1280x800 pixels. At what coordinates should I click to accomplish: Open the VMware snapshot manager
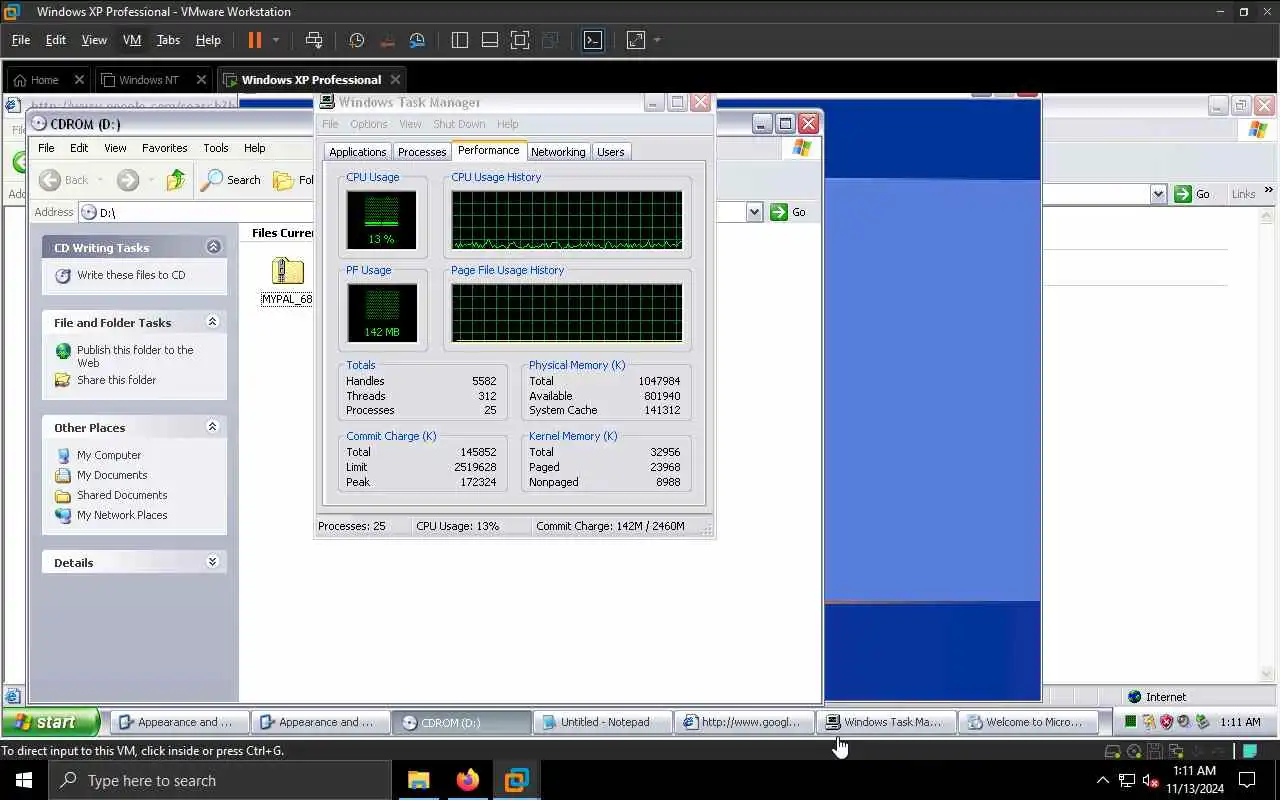[x=417, y=40]
